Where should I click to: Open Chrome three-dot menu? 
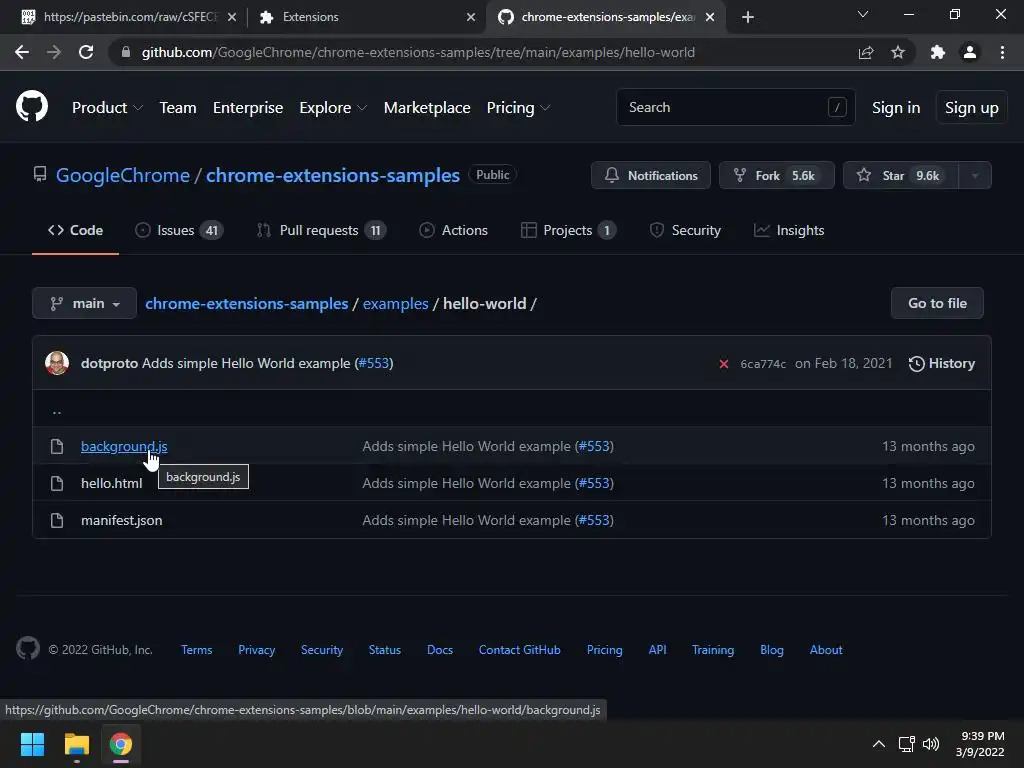(1002, 52)
